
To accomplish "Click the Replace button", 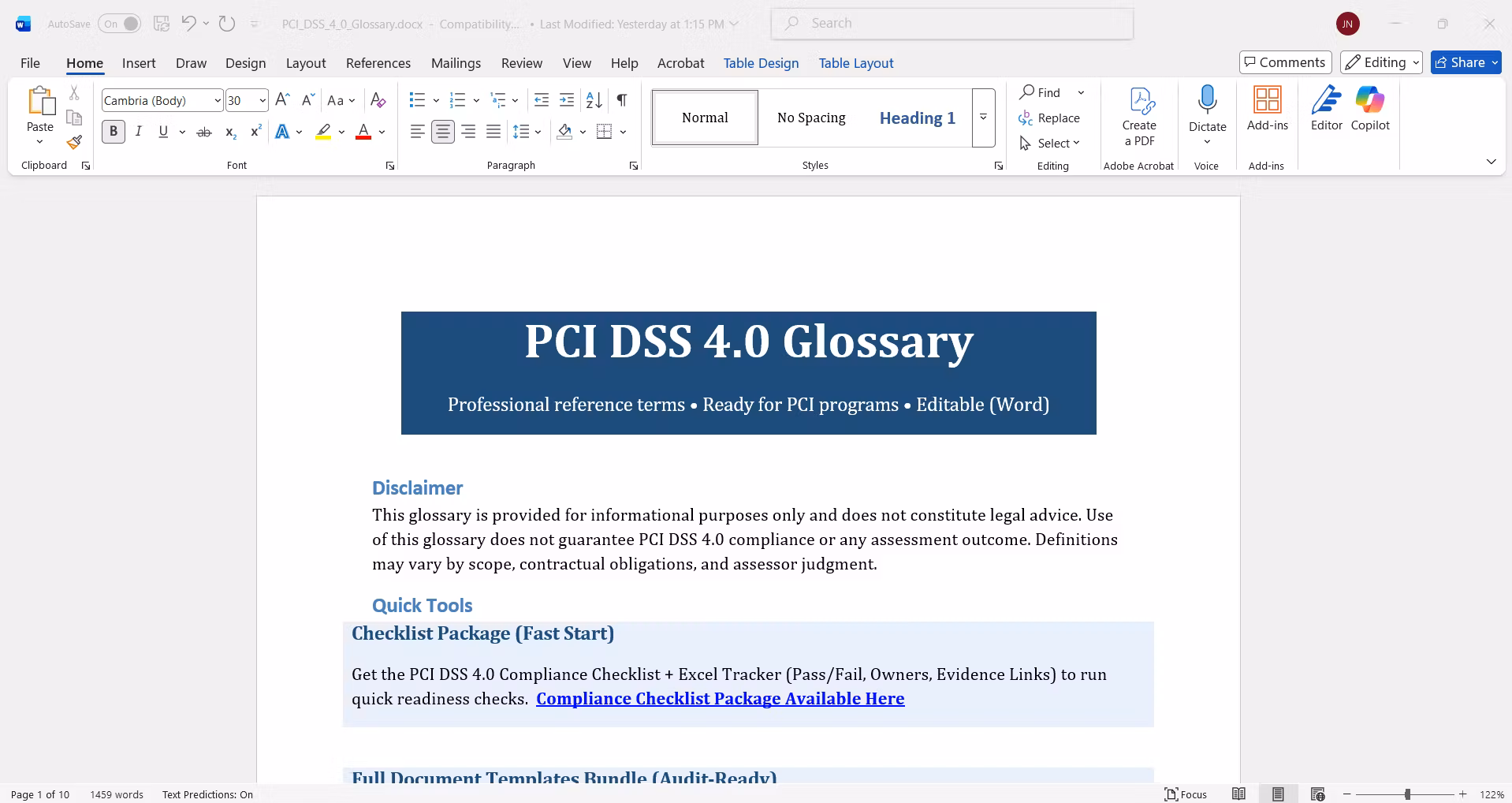I will 1049,118.
